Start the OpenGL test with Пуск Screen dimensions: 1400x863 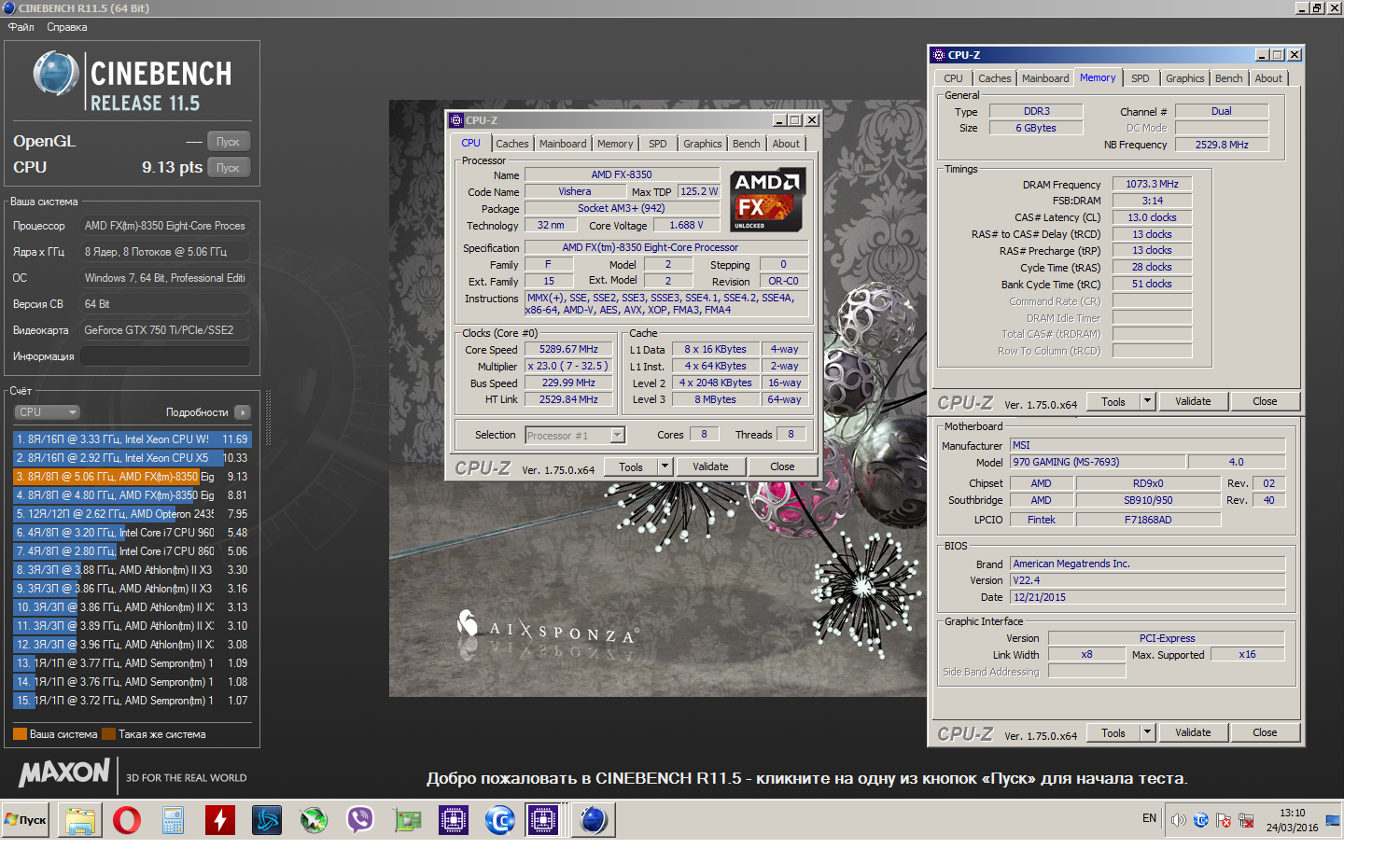(228, 142)
